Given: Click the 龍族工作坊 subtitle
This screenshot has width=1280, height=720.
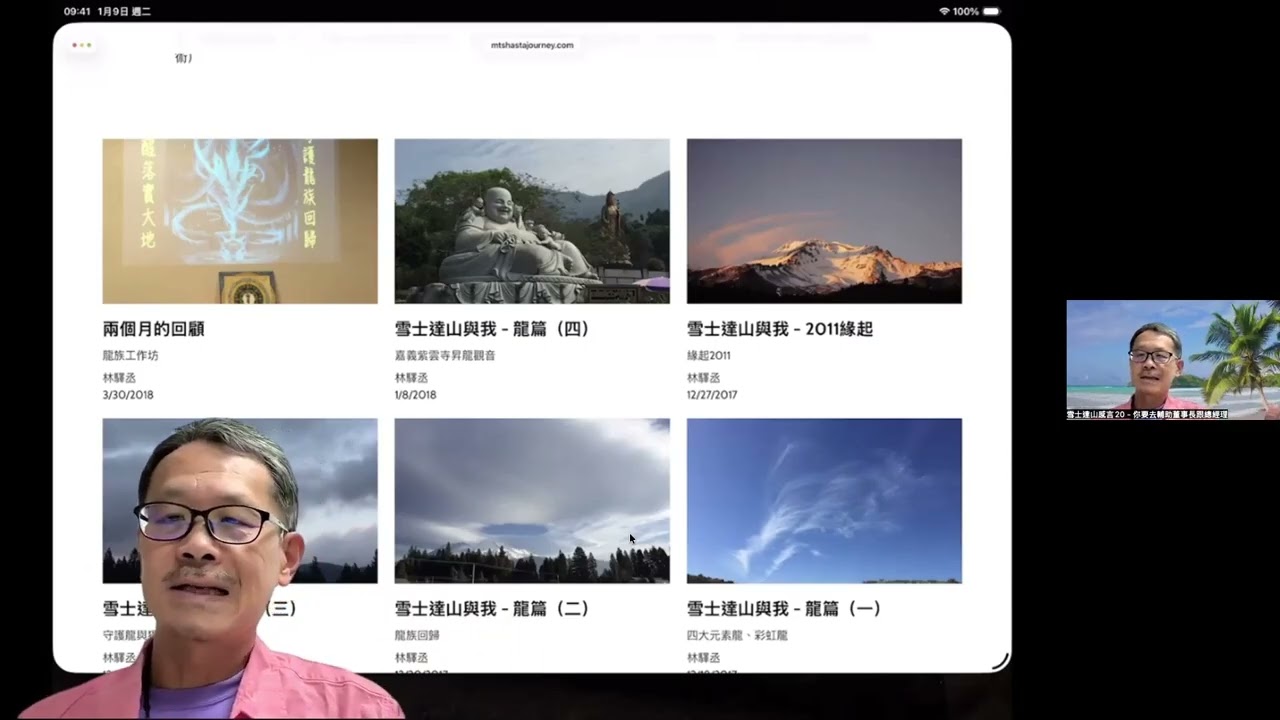Looking at the screenshot, I should [130, 355].
